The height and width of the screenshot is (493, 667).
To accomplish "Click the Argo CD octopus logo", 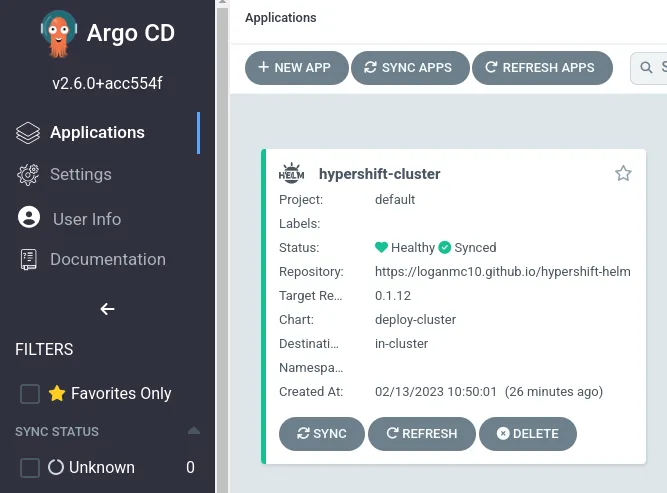I will [58, 33].
